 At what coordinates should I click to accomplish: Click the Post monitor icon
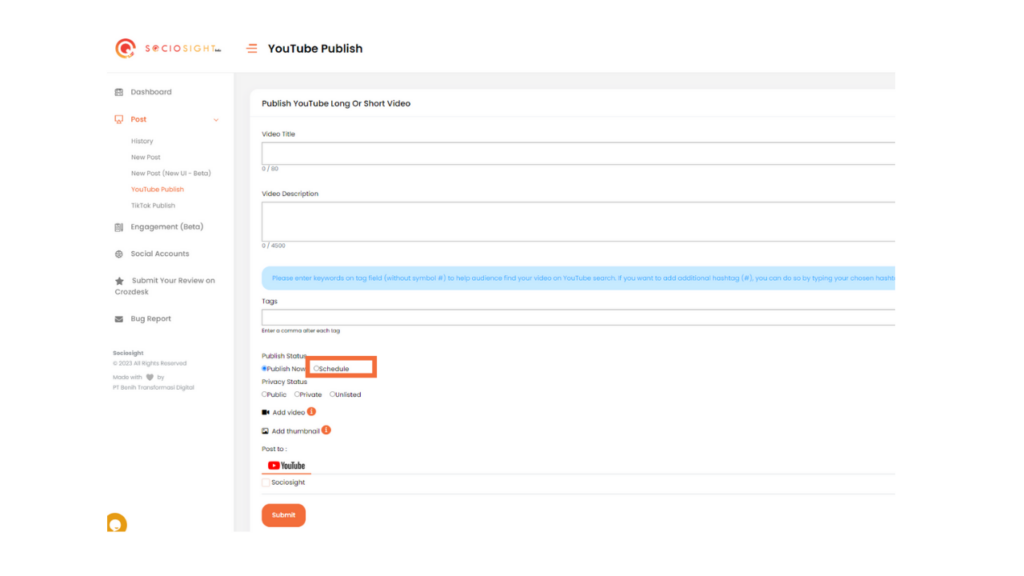[x=119, y=120]
